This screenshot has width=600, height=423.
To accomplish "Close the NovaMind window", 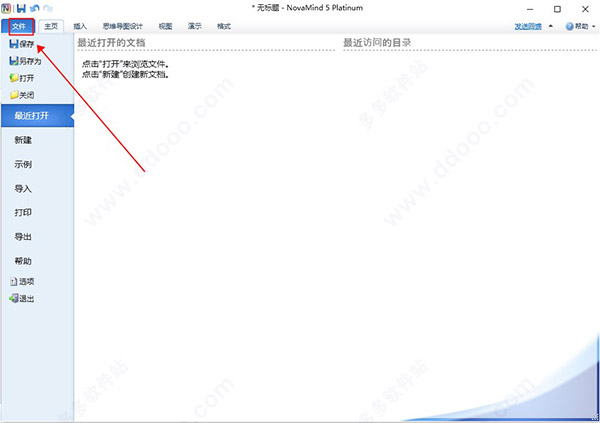I will point(585,9).
